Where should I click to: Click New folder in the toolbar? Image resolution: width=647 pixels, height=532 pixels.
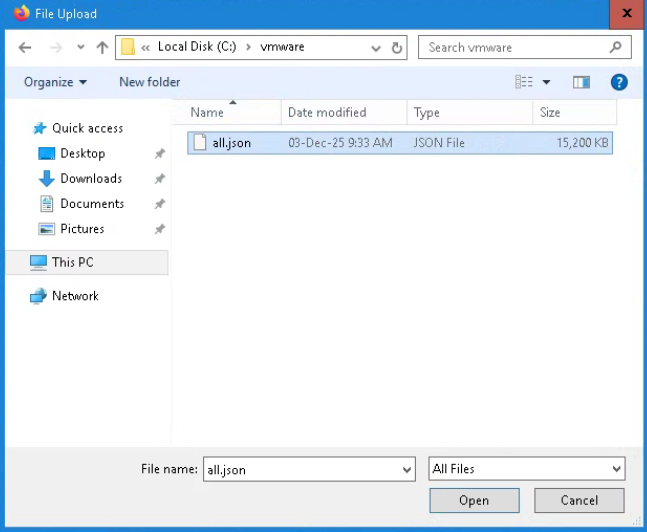149,82
